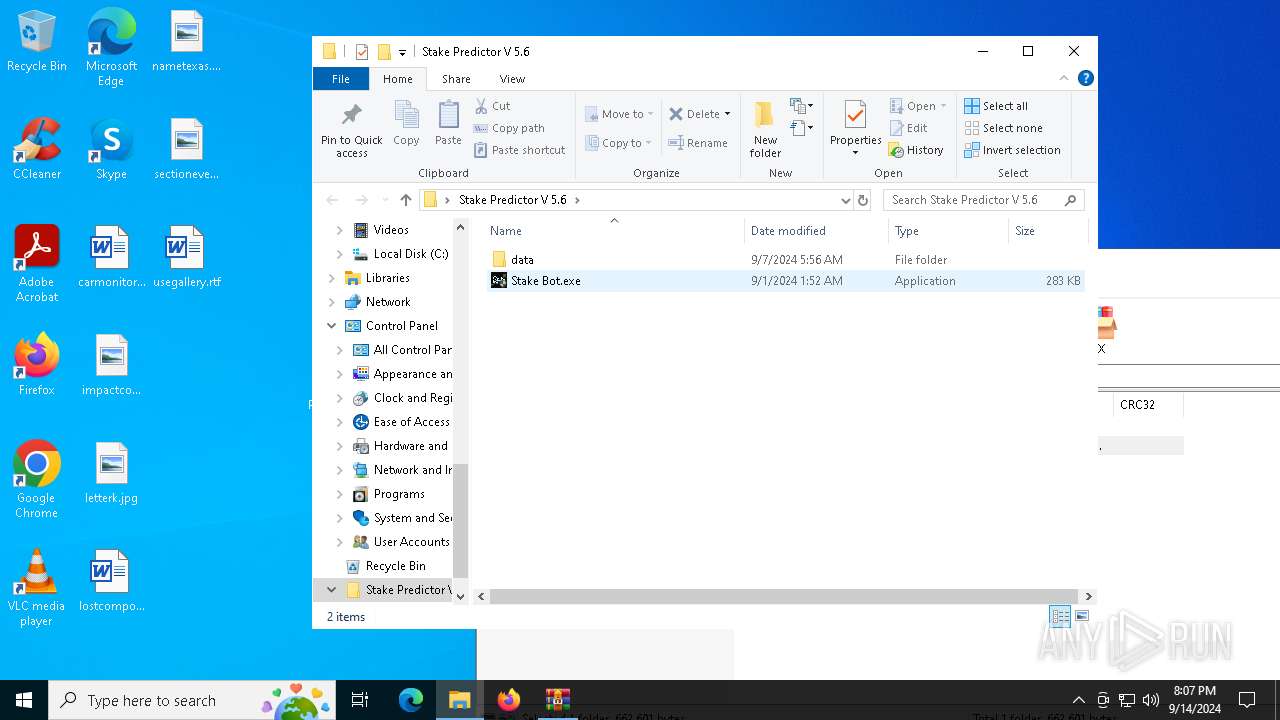The width and height of the screenshot is (1280, 720).
Task: Switch to Large icons view layout
Action: point(1082,617)
